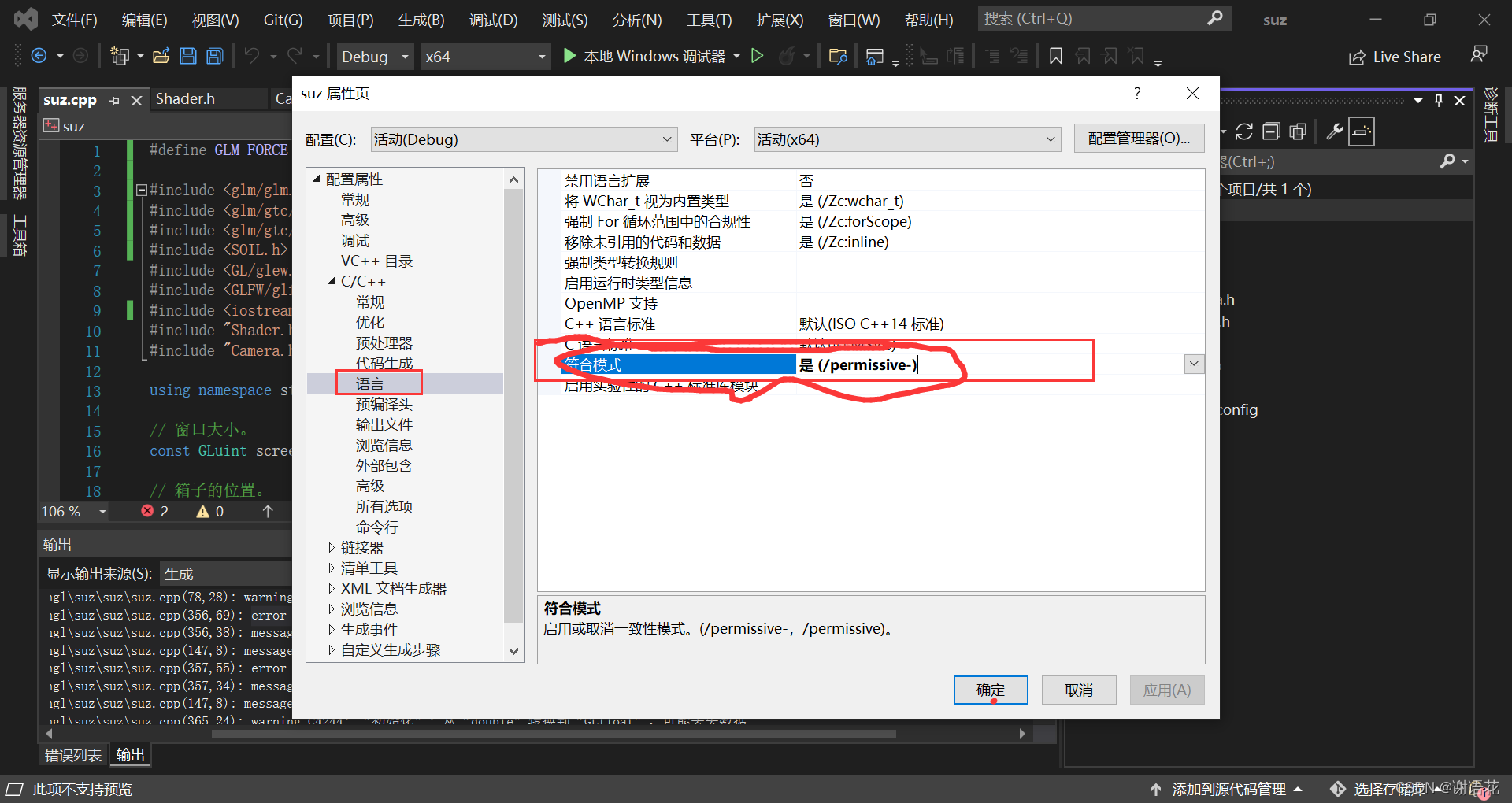
Task: Open the zoom level 106% dropdown
Action: 102,511
